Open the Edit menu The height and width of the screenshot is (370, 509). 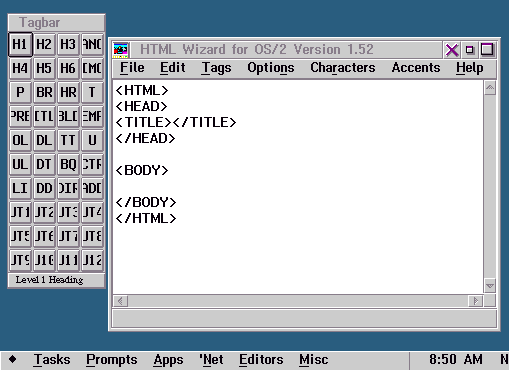tap(172, 68)
